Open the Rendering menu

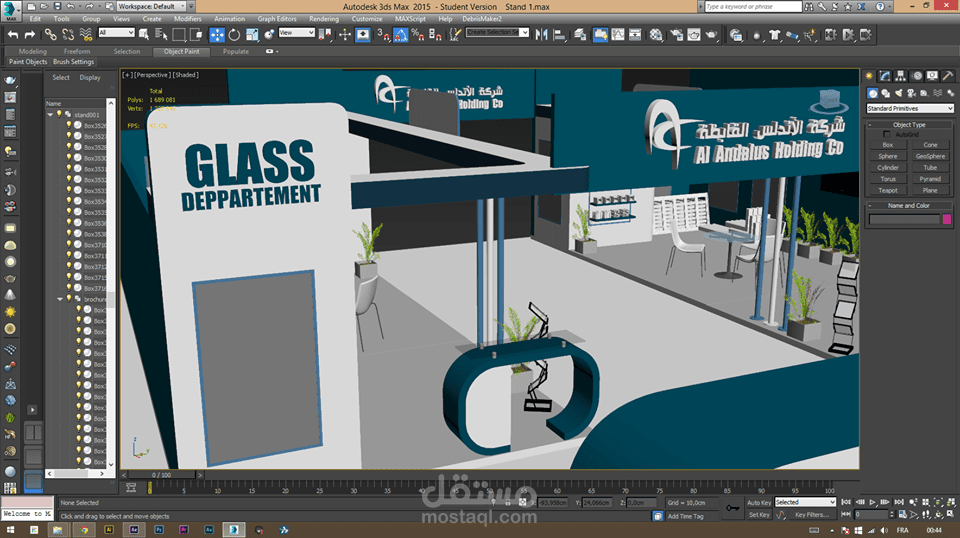pos(324,19)
